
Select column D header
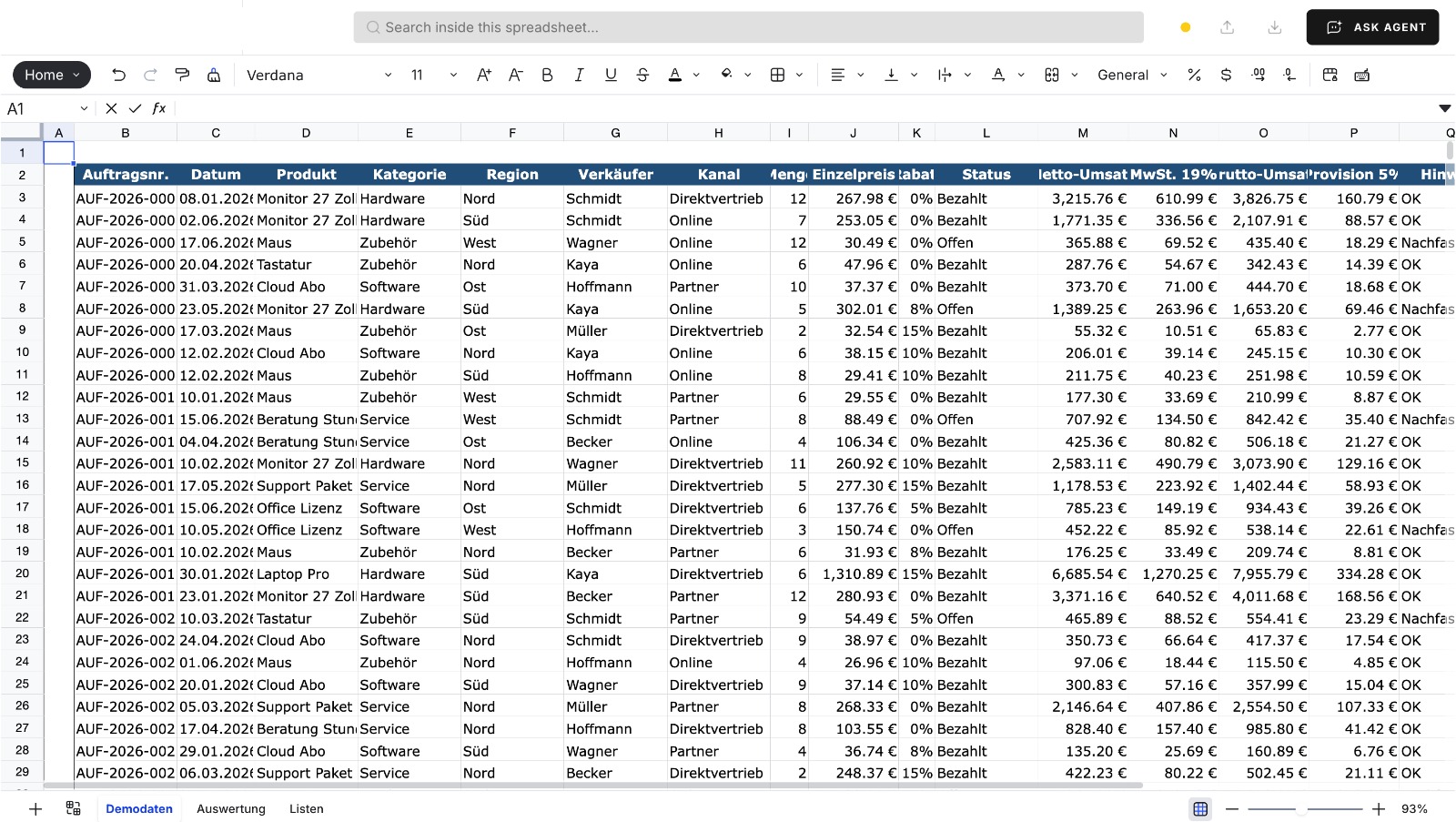click(x=306, y=133)
